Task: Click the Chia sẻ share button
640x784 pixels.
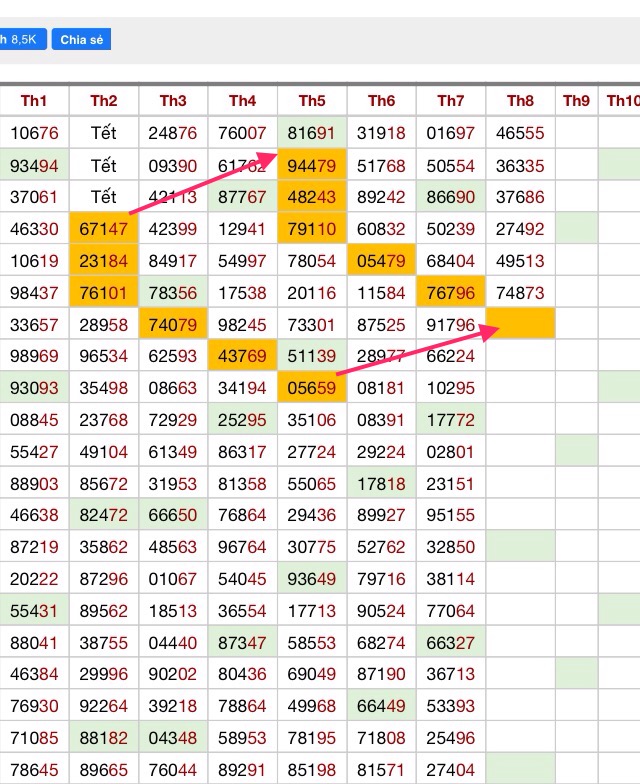Action: click(x=81, y=39)
